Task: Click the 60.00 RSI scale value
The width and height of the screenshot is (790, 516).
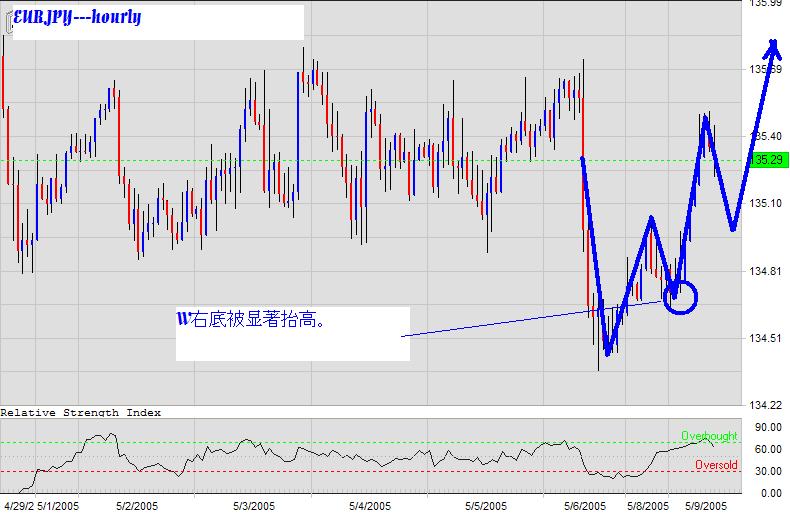Action: coord(768,449)
